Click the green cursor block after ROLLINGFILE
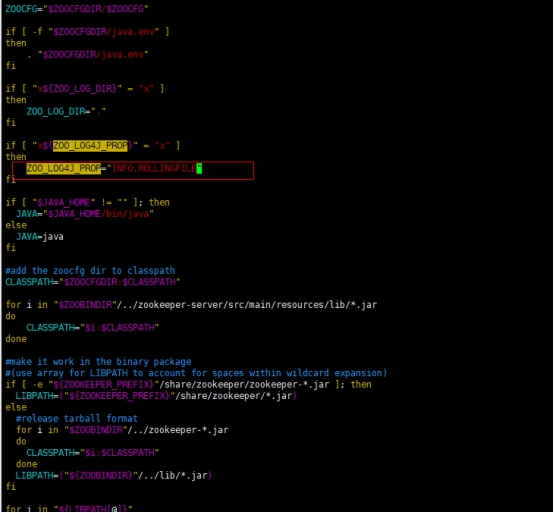Image resolution: width=554 pixels, height=513 pixels. (x=199, y=168)
